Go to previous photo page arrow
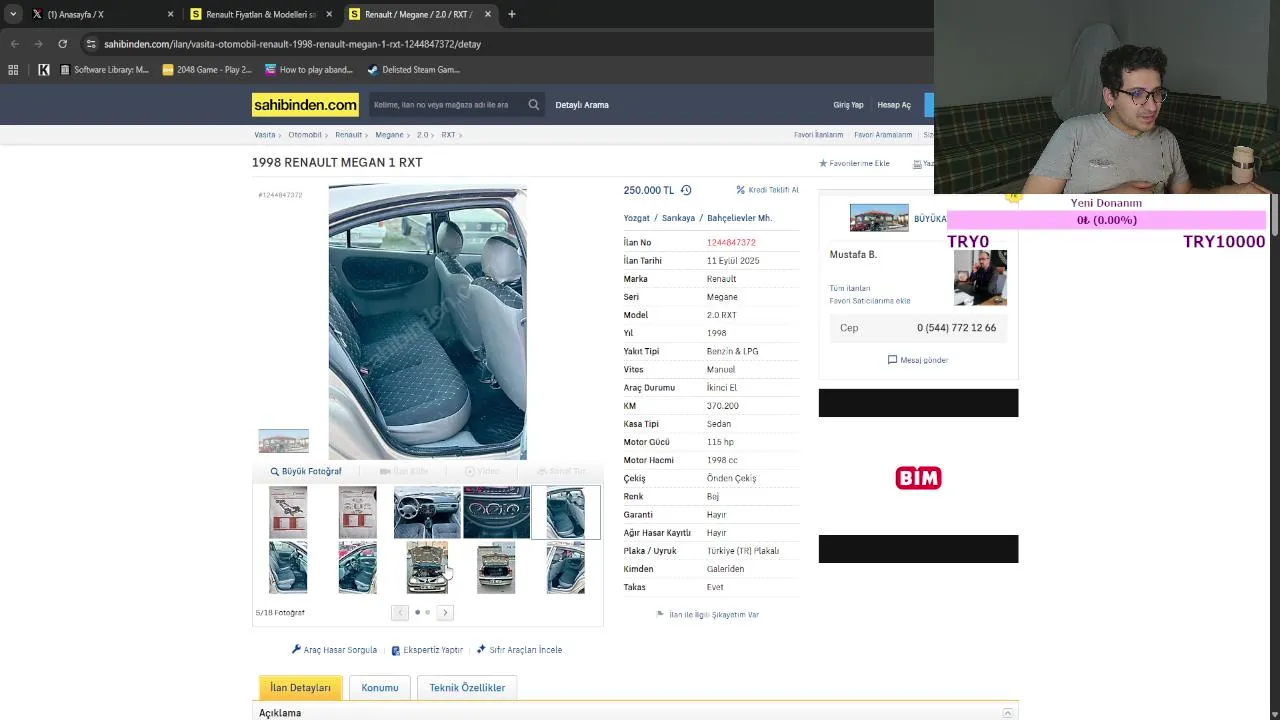The image size is (1280, 720). [400, 613]
